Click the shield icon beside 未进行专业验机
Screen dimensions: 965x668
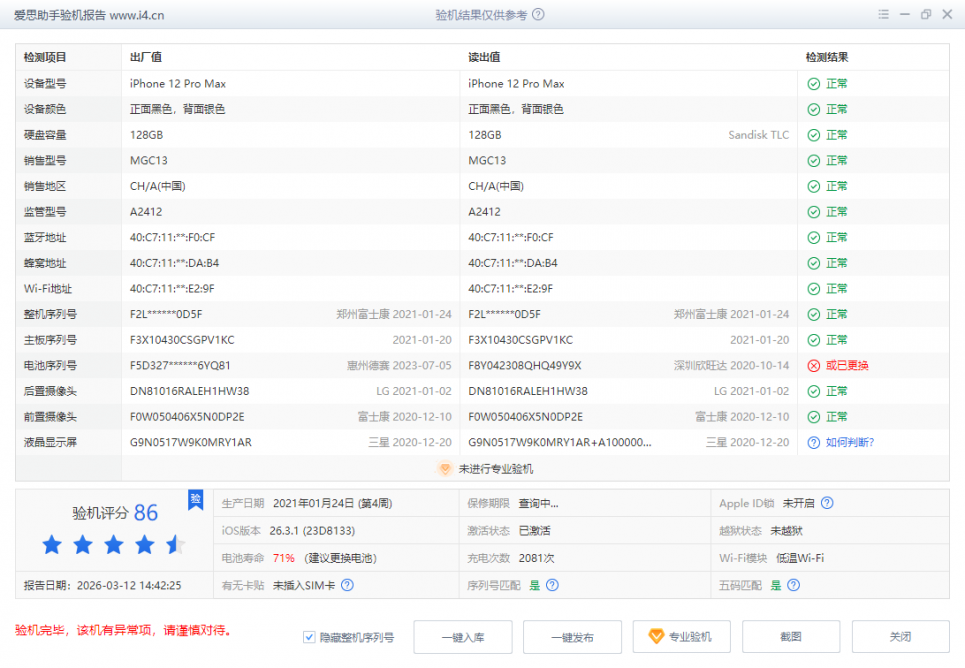click(446, 468)
